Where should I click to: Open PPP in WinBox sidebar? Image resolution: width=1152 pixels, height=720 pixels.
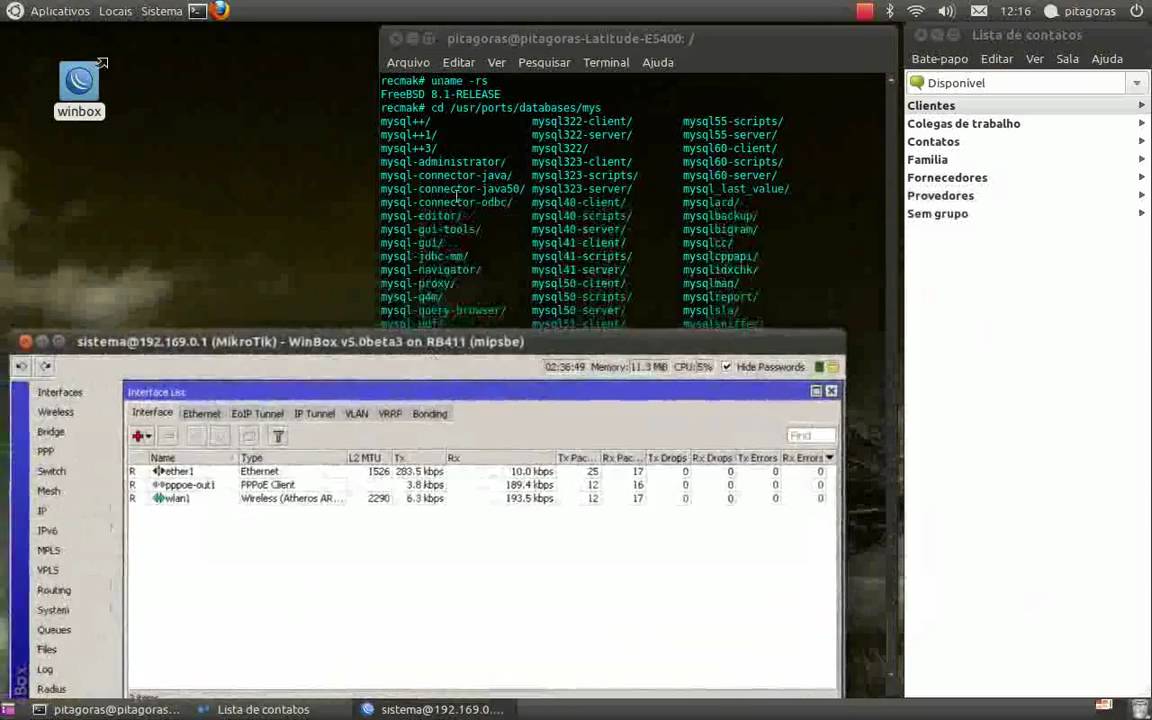(45, 452)
